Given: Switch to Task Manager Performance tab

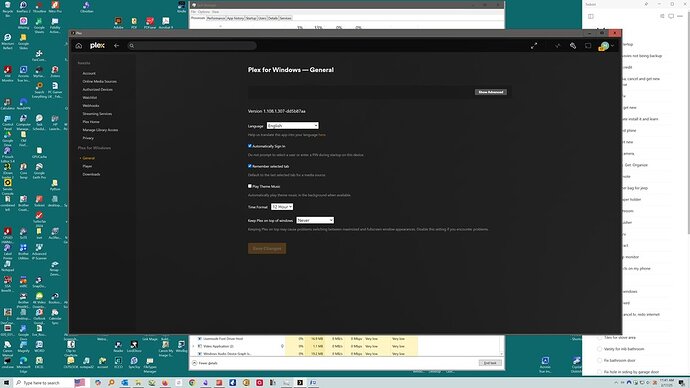Looking at the screenshot, I should click(x=216, y=18).
